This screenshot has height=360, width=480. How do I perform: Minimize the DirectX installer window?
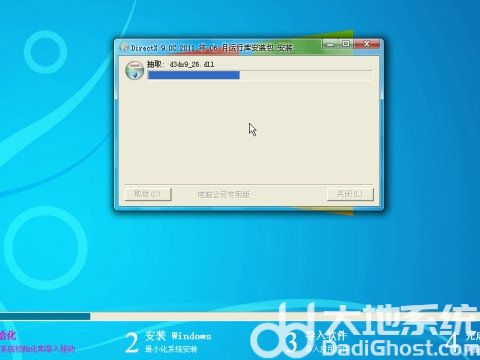tap(330, 44)
